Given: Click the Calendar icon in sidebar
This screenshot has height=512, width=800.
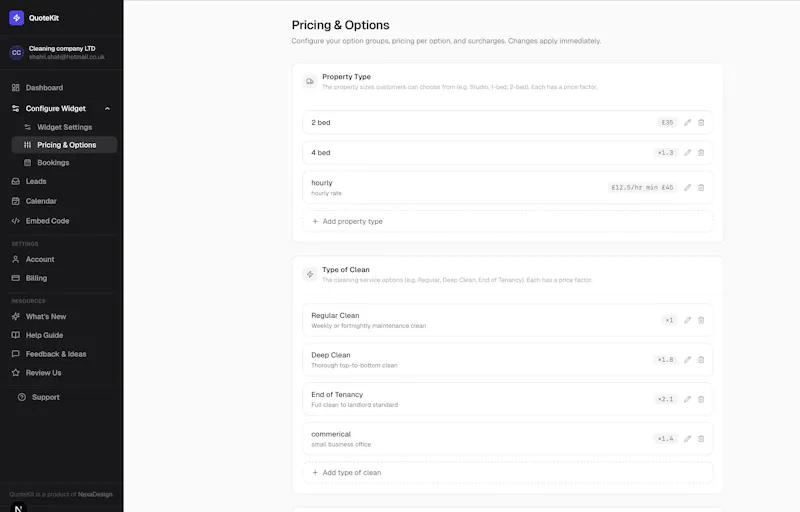Looking at the screenshot, I should click(16, 201).
